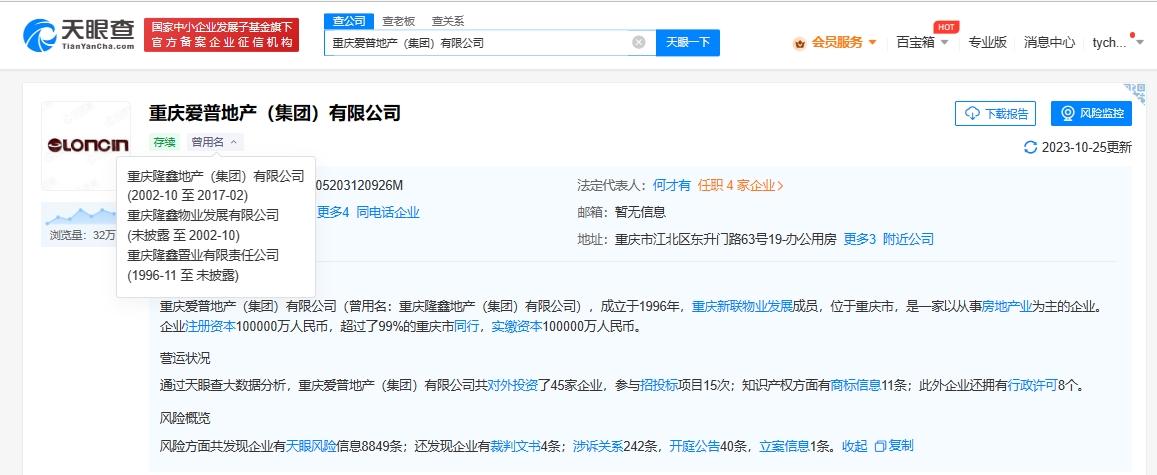The height and width of the screenshot is (475, 1157).
Task: Click the 天眼一下 search button
Action: coord(687,43)
